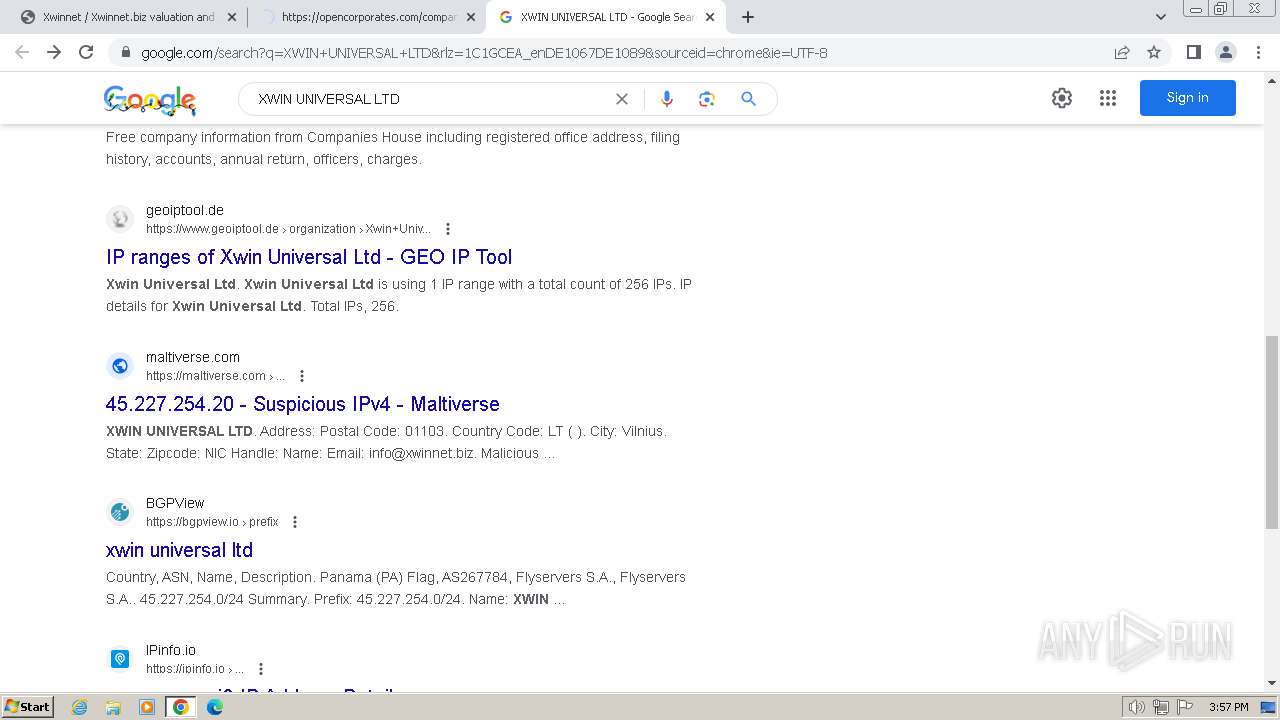Share this page from address bar
Image resolution: width=1280 pixels, height=720 pixels.
click(1122, 53)
